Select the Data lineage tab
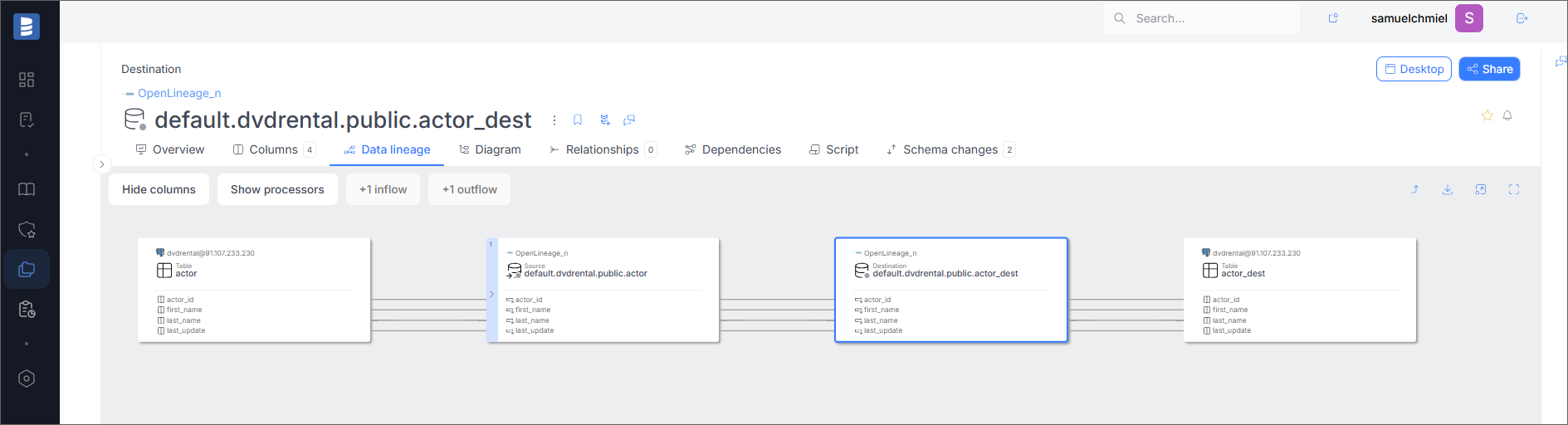This screenshot has height=425, width=1568. click(387, 149)
